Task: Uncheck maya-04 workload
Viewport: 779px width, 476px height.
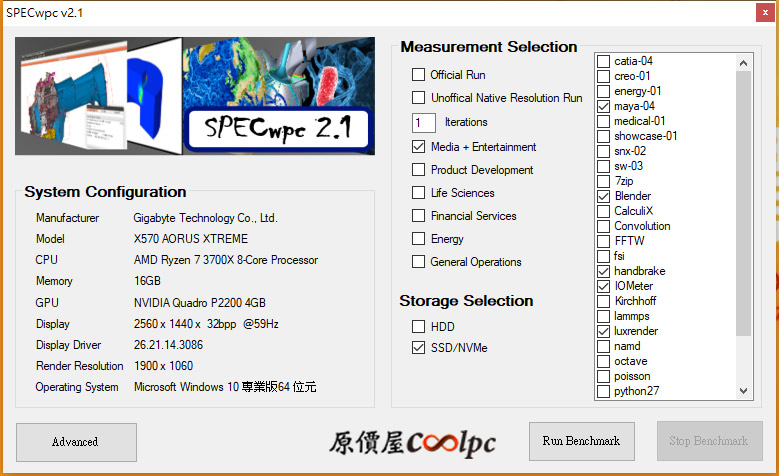Action: 603,106
